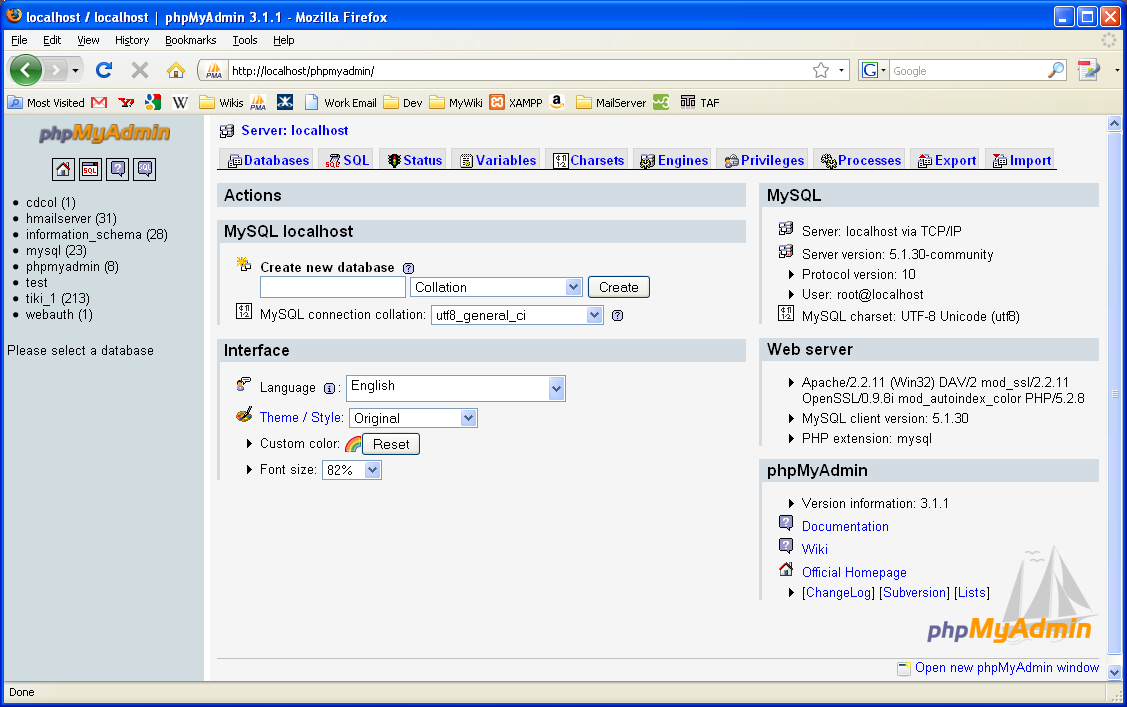
Task: Open the Documentation link
Action: point(845,527)
